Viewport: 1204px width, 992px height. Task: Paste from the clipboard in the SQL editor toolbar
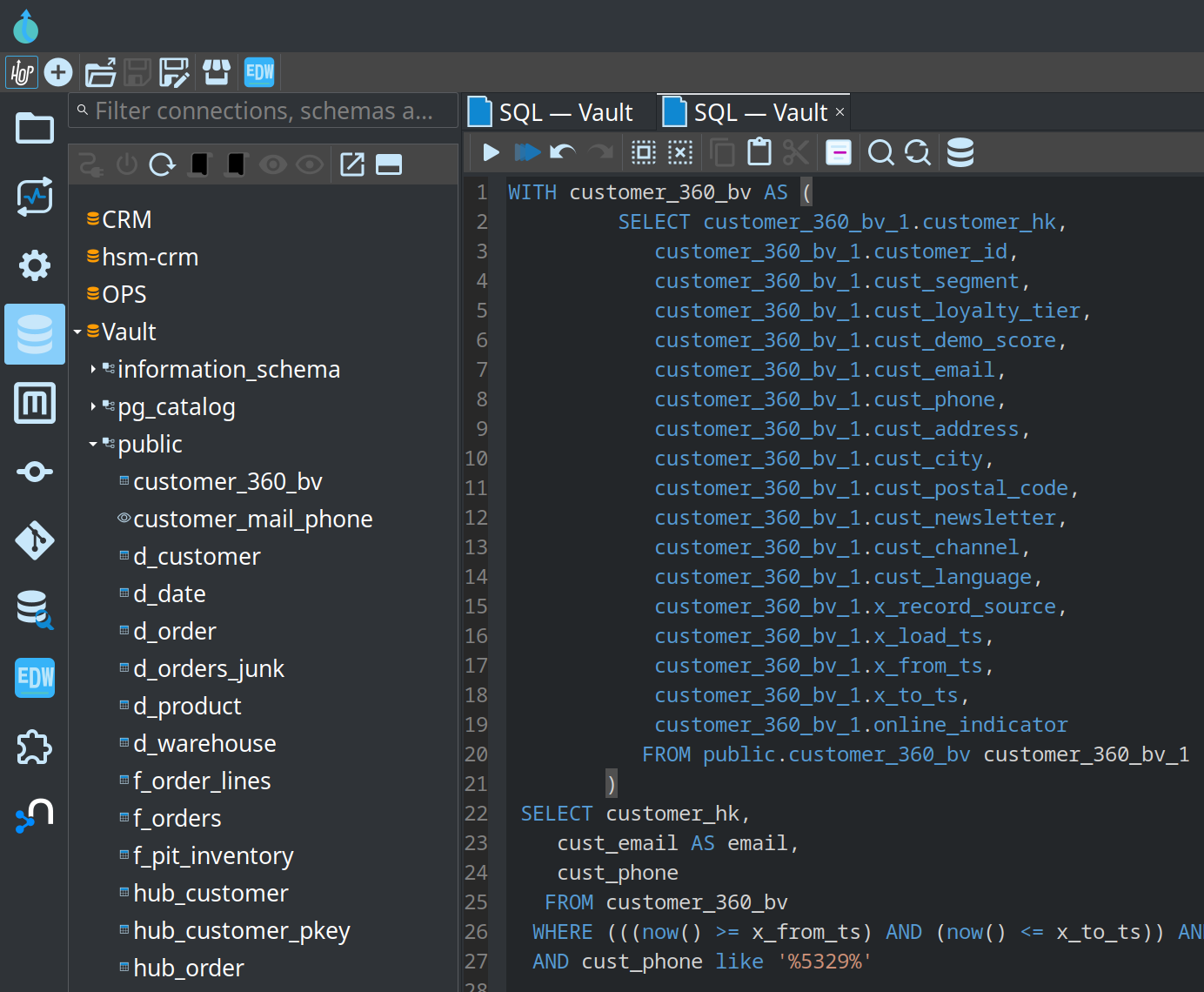(x=759, y=152)
